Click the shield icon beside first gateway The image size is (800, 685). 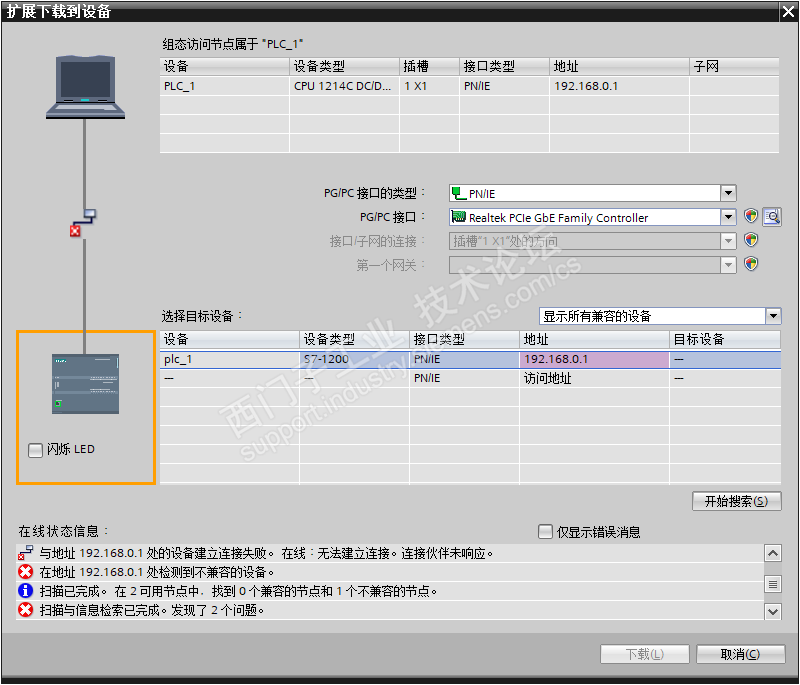751,264
